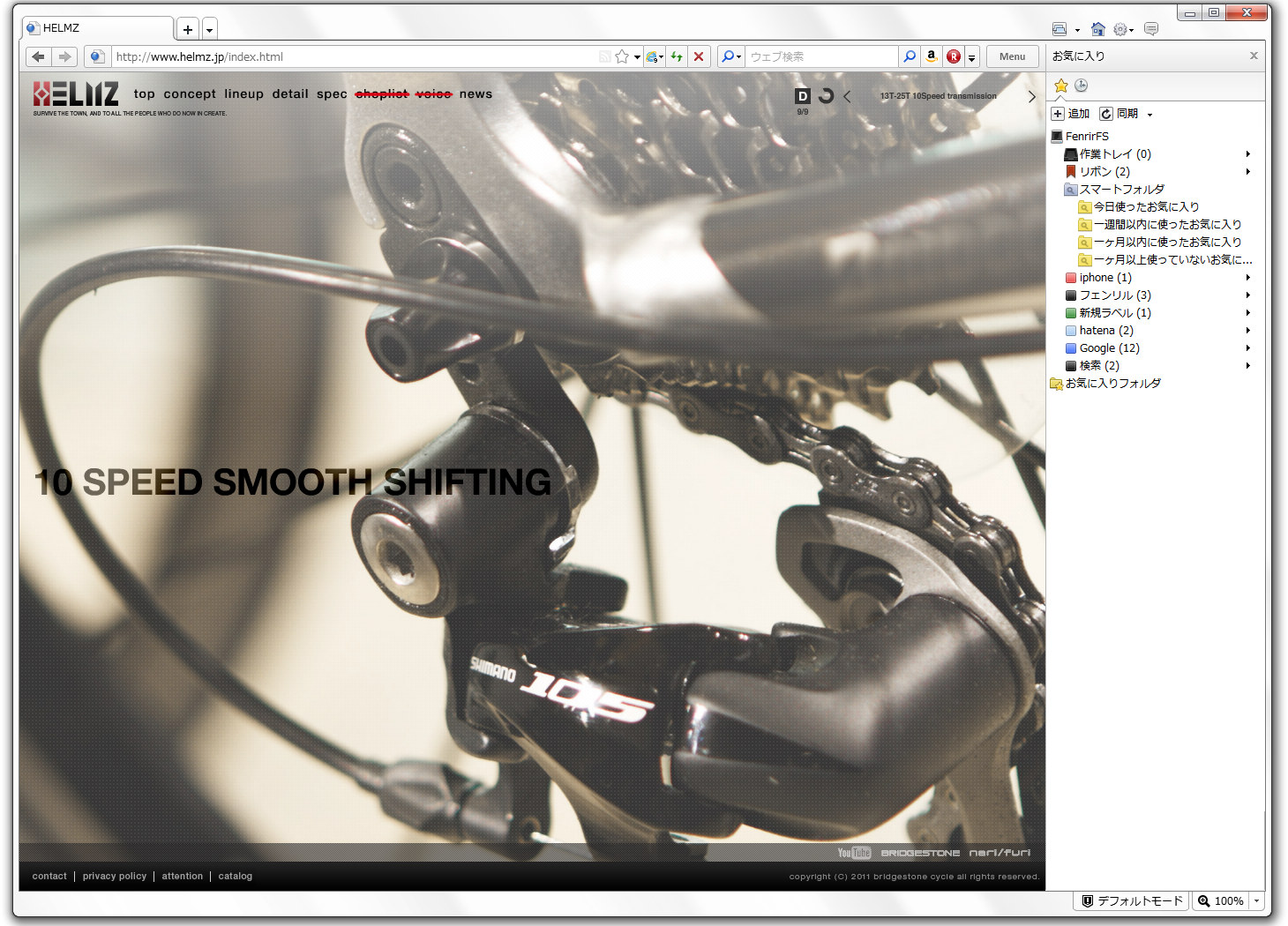Open the concept menu link
1288x926 pixels.
[x=190, y=94]
